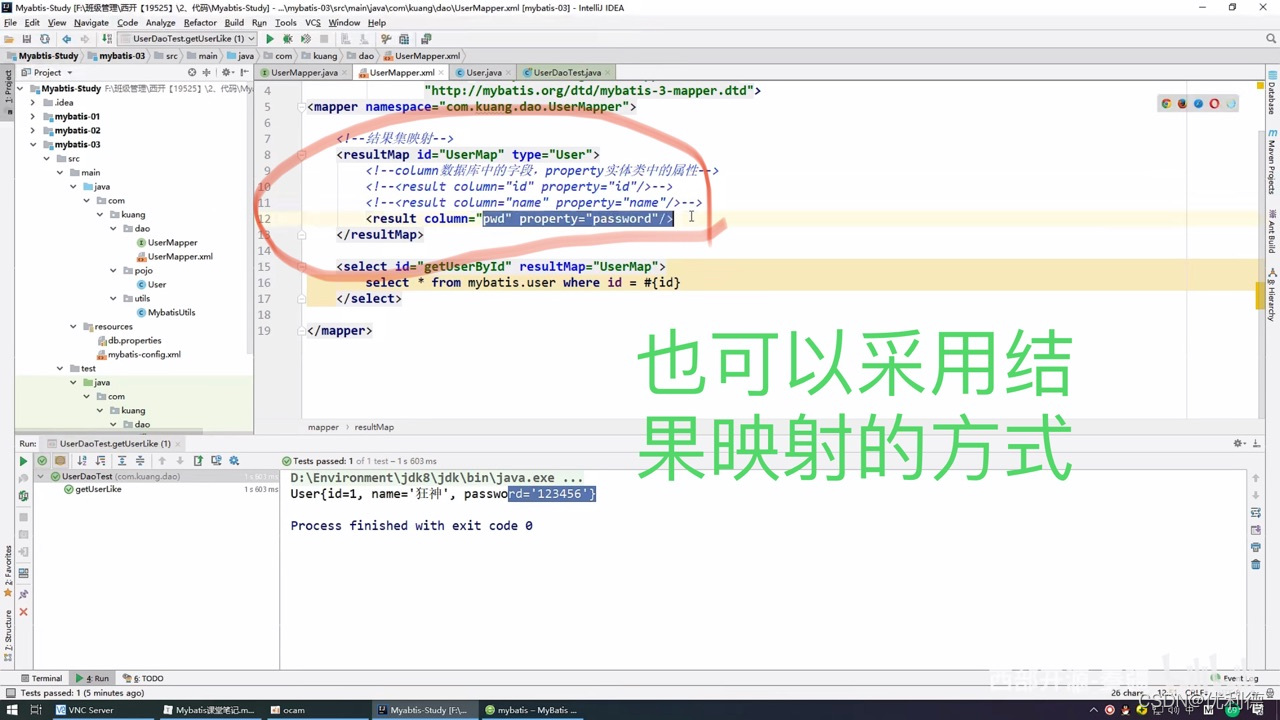
Task: Close the UserMapper.xml editor tab
Action: click(443, 73)
